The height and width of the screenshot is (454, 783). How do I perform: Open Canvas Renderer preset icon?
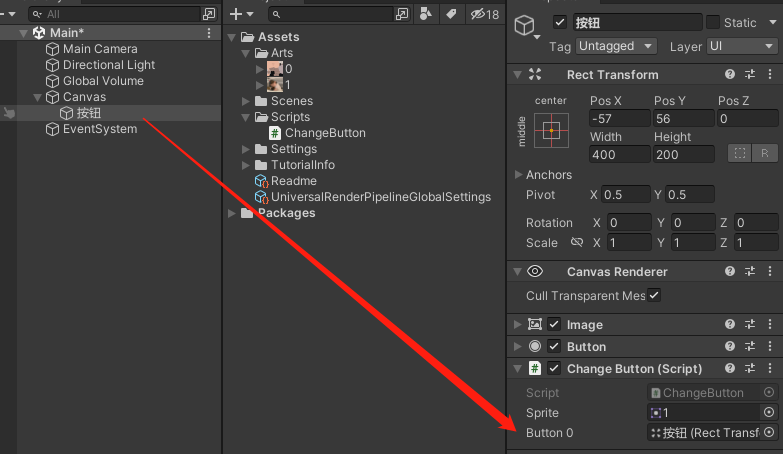click(x=750, y=271)
